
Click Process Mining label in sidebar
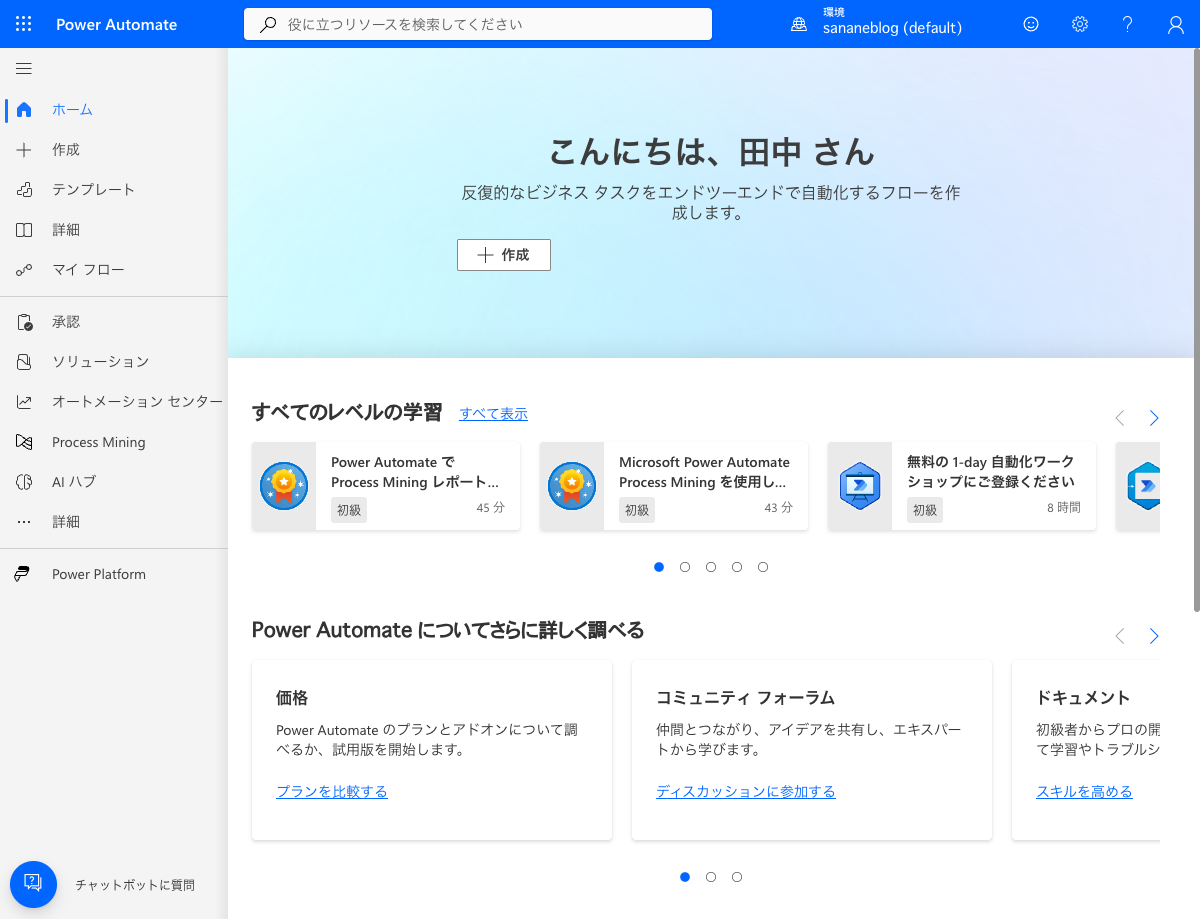(99, 442)
